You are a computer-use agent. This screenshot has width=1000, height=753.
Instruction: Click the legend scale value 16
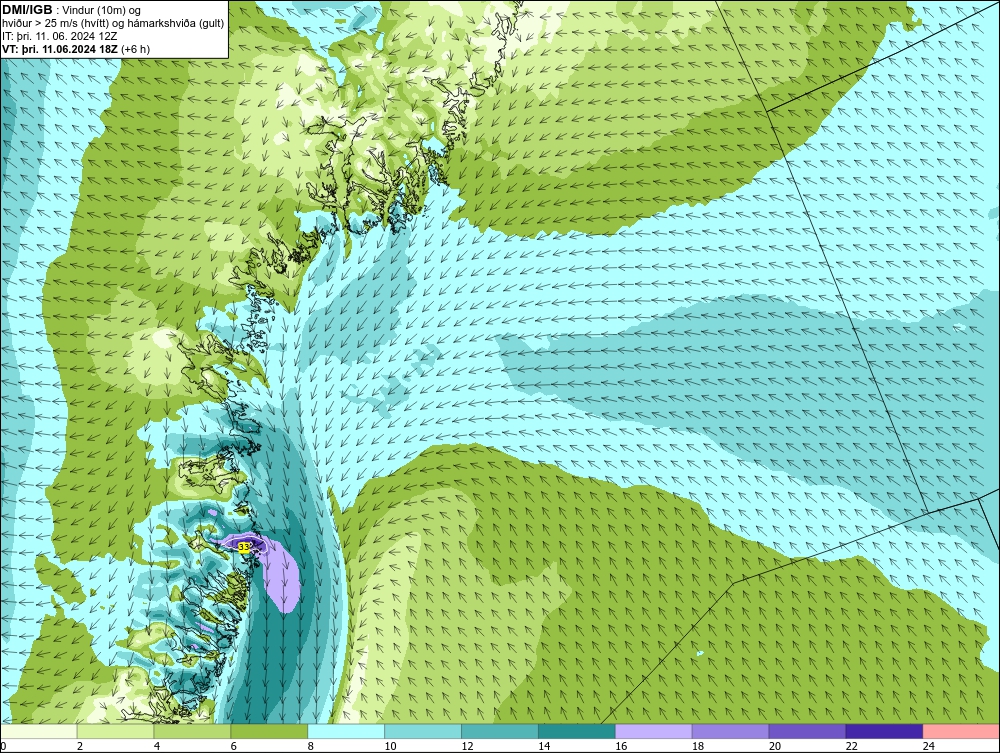click(621, 746)
